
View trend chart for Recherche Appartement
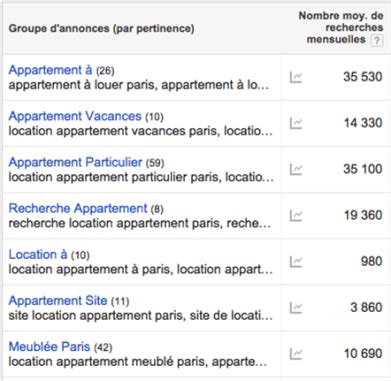click(x=296, y=215)
